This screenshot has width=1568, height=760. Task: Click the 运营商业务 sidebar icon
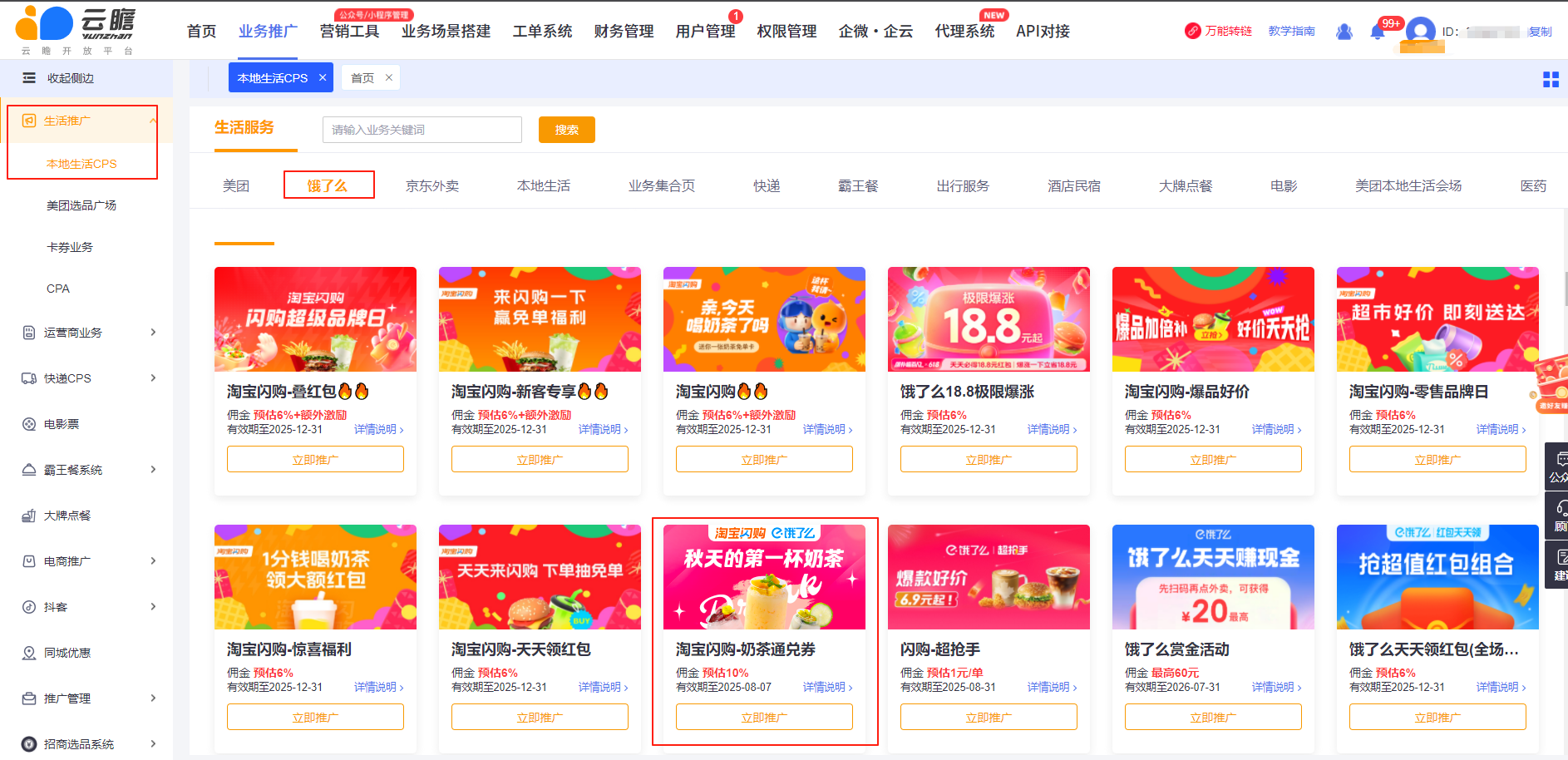click(x=29, y=333)
